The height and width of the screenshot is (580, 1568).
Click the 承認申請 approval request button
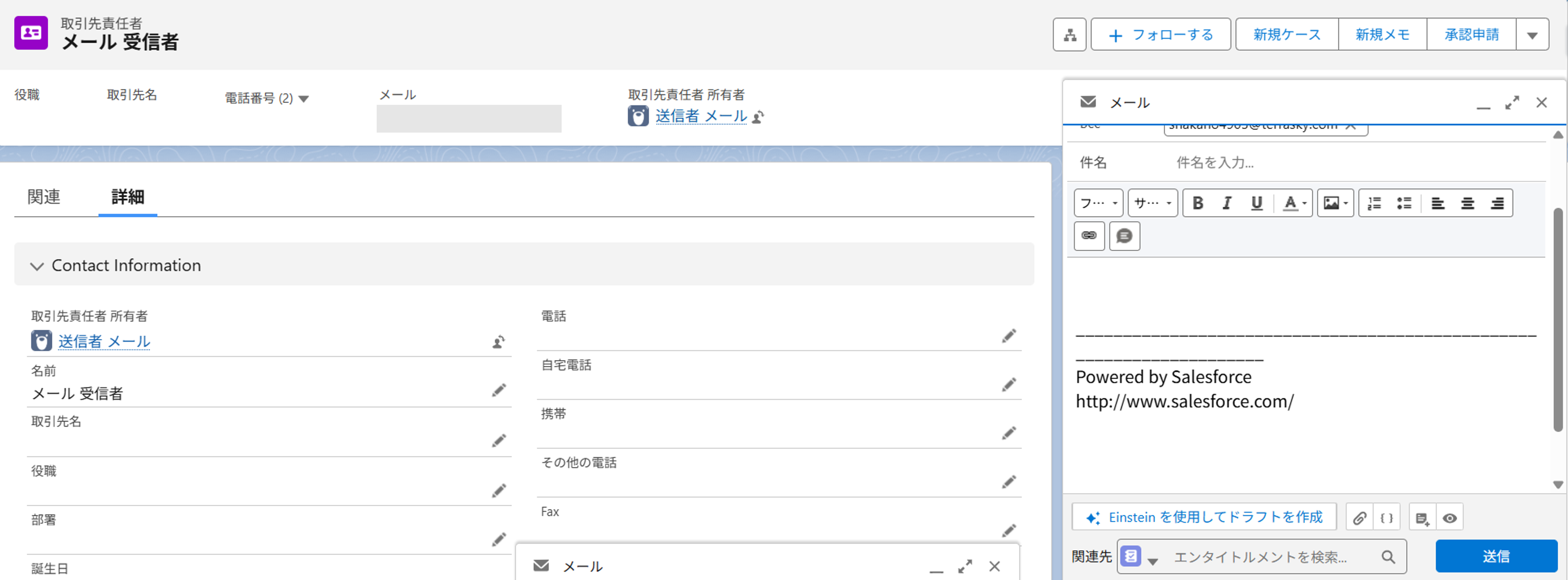(1471, 35)
